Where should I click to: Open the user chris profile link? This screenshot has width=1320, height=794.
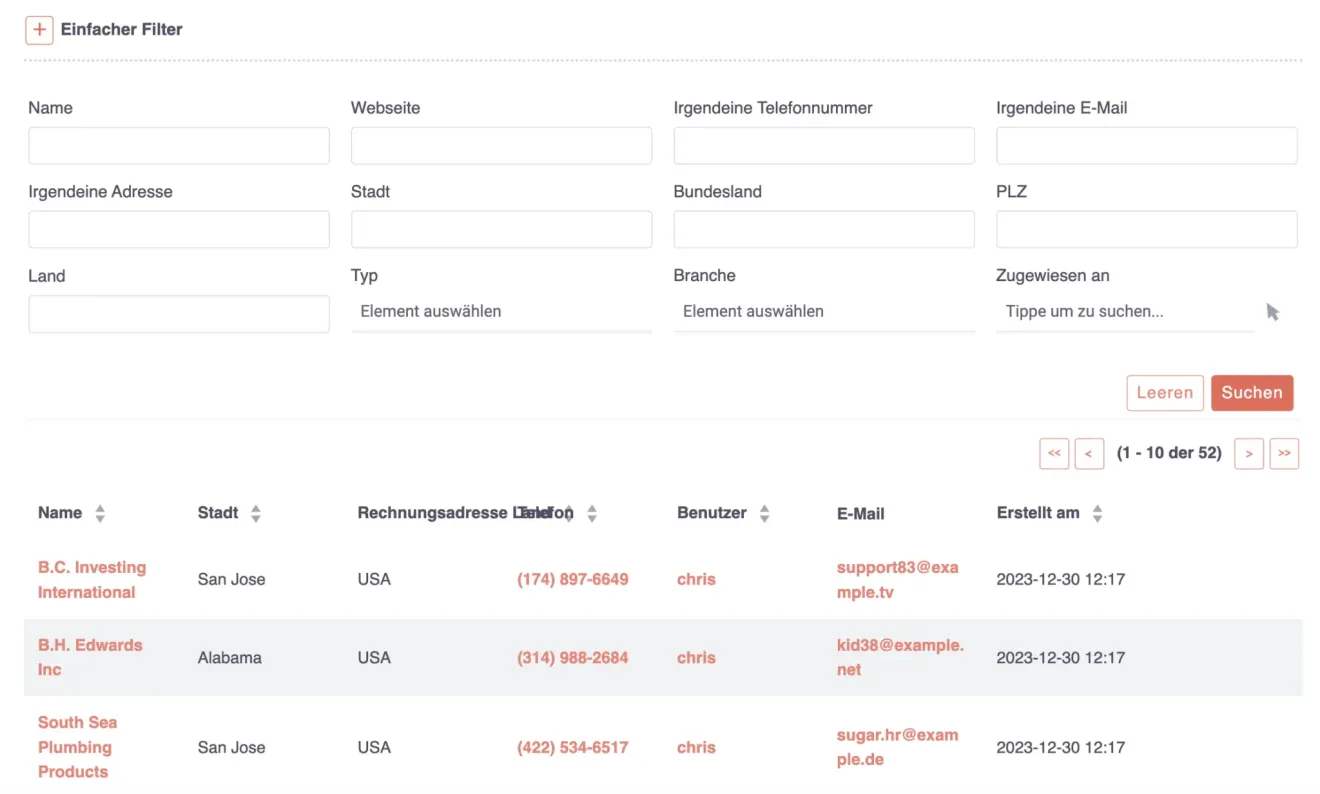point(696,657)
